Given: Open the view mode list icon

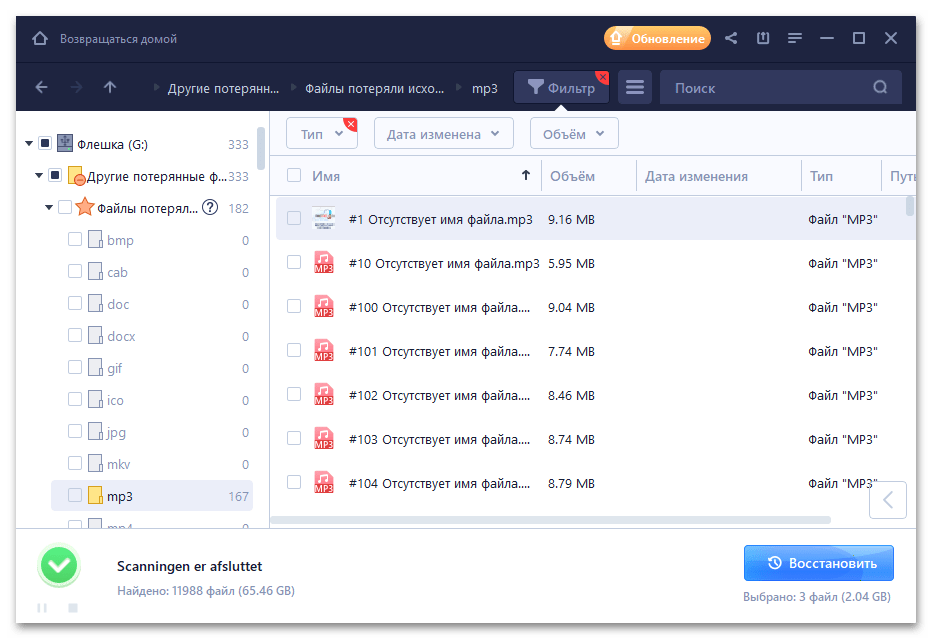Looking at the screenshot, I should [x=635, y=88].
